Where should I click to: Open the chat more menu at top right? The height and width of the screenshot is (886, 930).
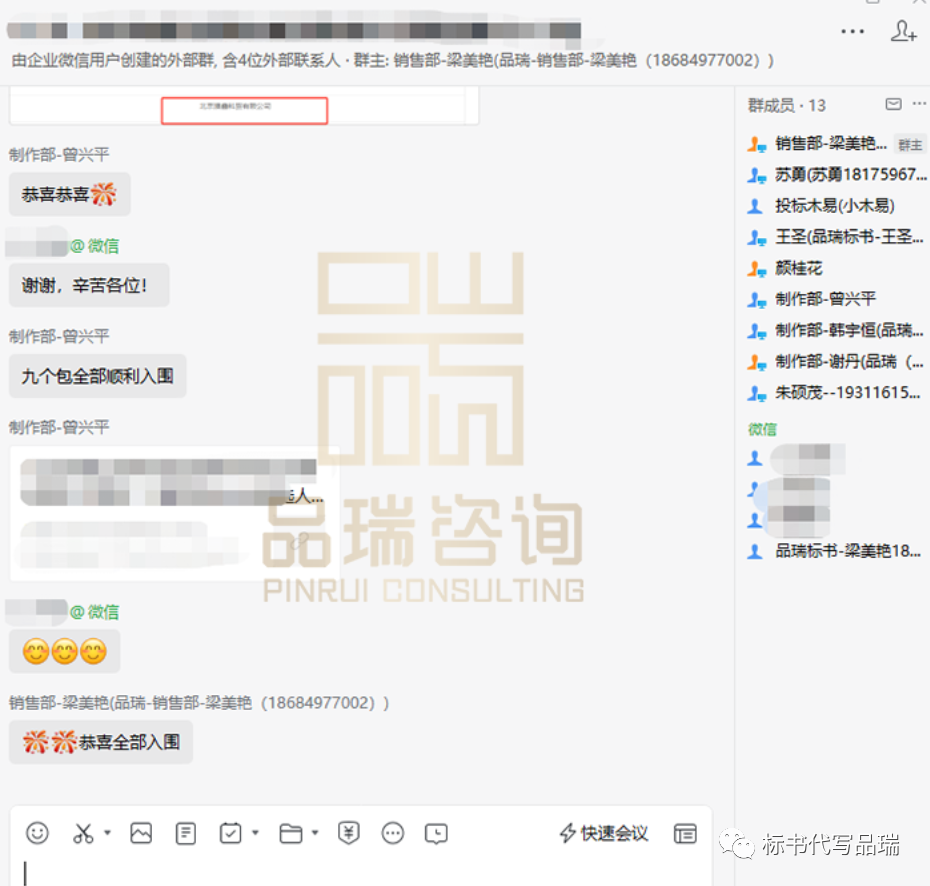click(852, 31)
